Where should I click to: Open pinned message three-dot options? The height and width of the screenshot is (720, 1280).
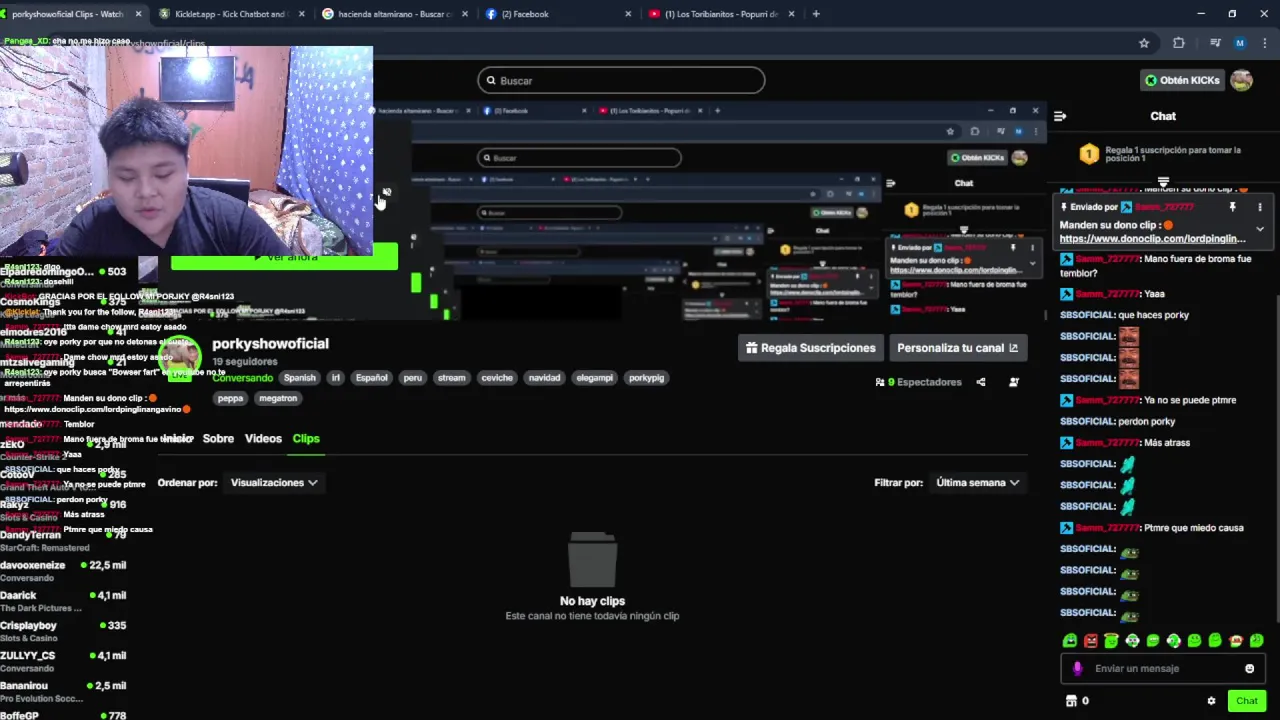pyautogui.click(x=1259, y=207)
